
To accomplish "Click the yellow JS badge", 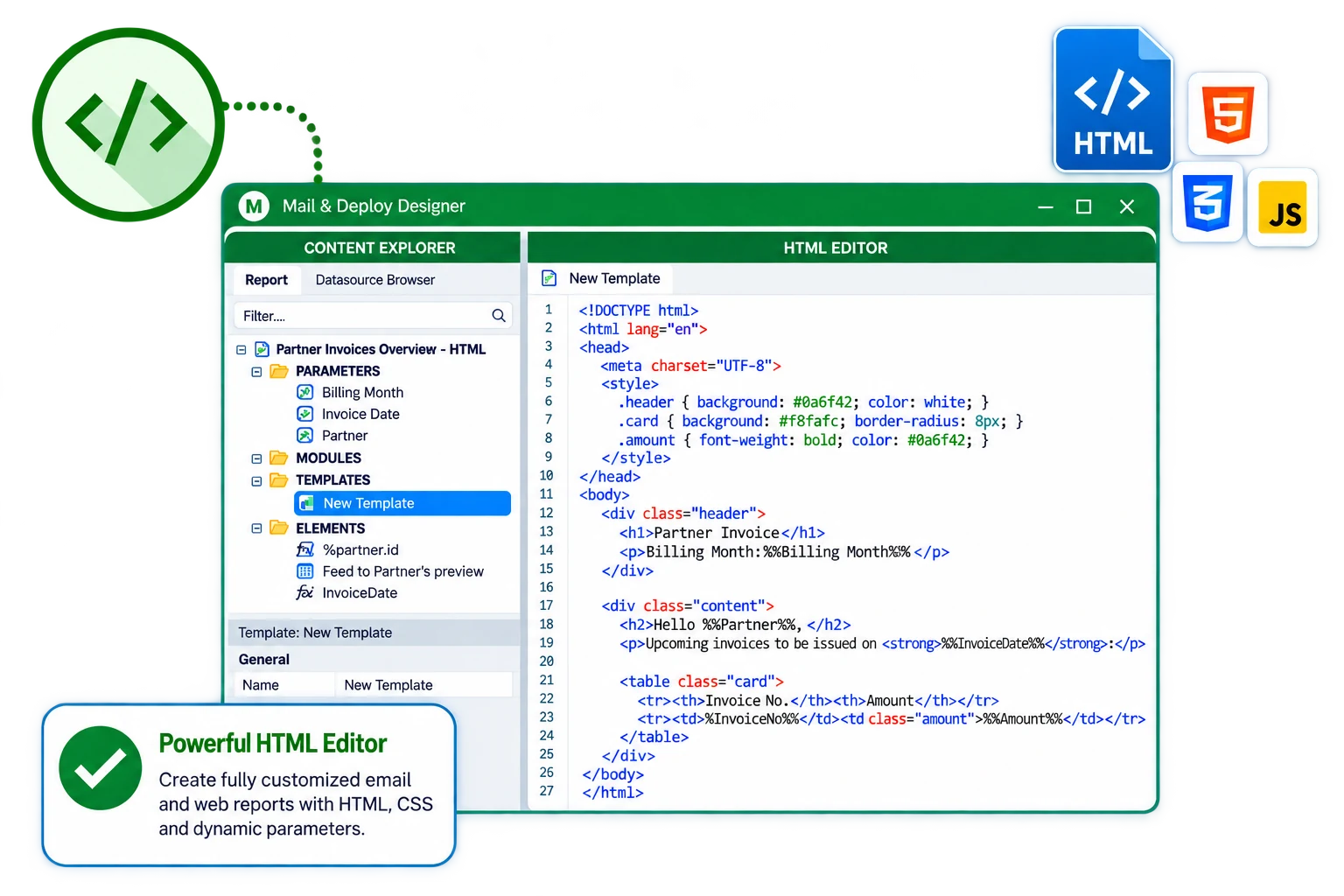I will tap(1283, 207).
